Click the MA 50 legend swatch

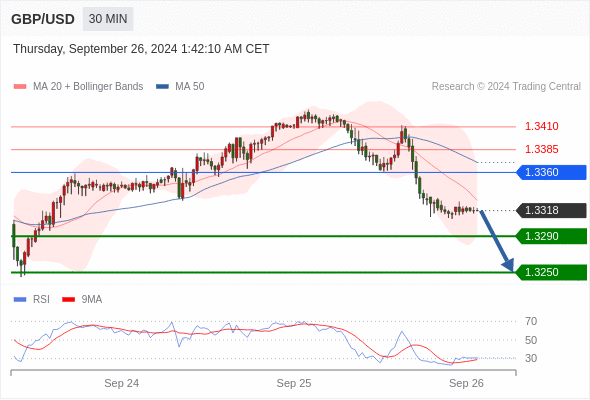163,87
